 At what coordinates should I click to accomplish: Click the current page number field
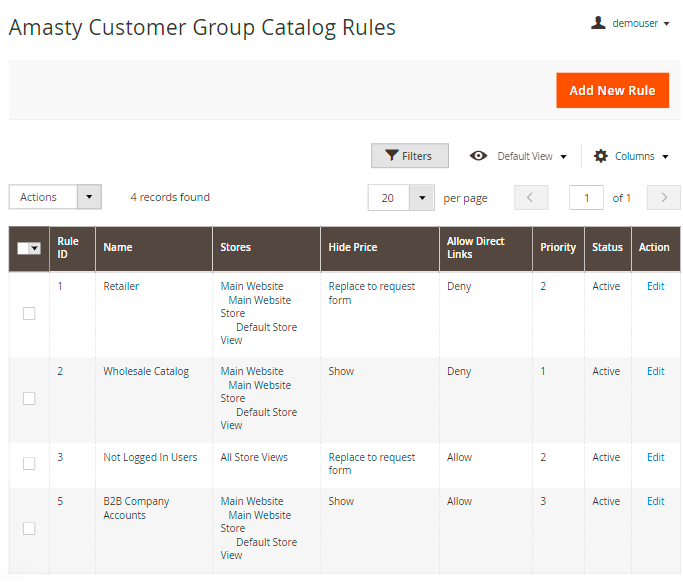click(x=586, y=198)
